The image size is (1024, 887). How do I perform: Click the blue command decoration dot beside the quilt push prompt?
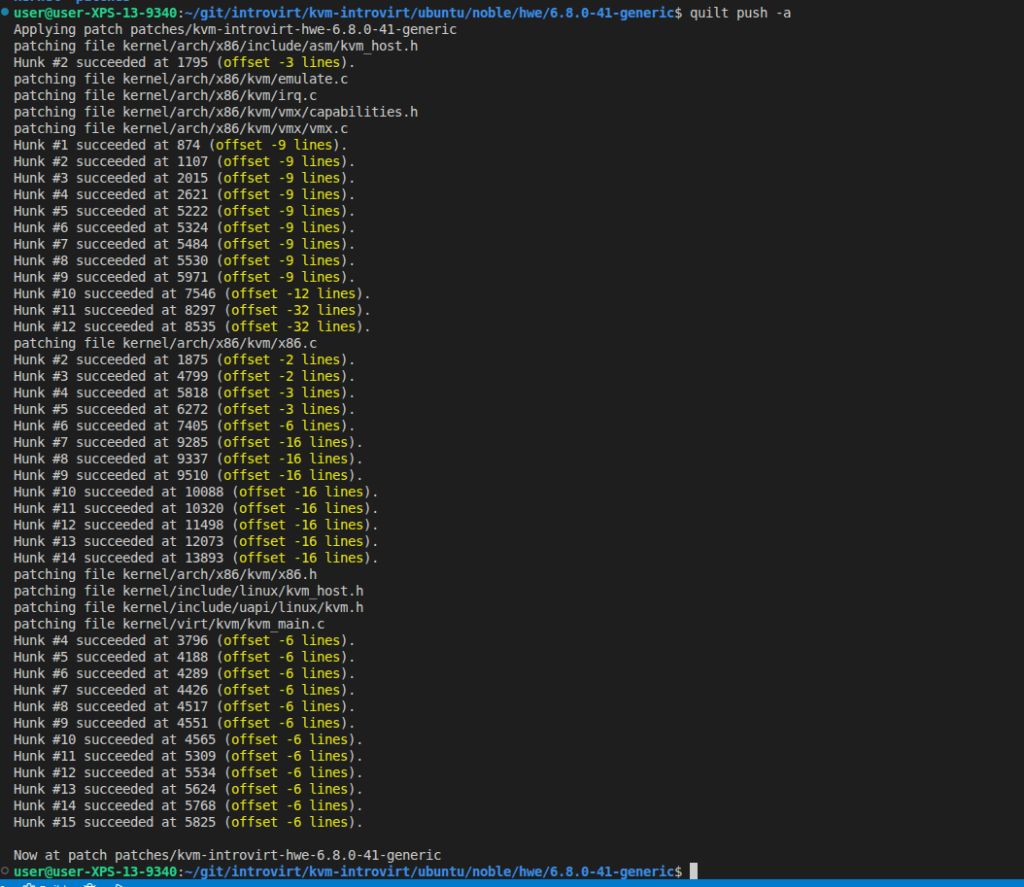tap(5, 13)
